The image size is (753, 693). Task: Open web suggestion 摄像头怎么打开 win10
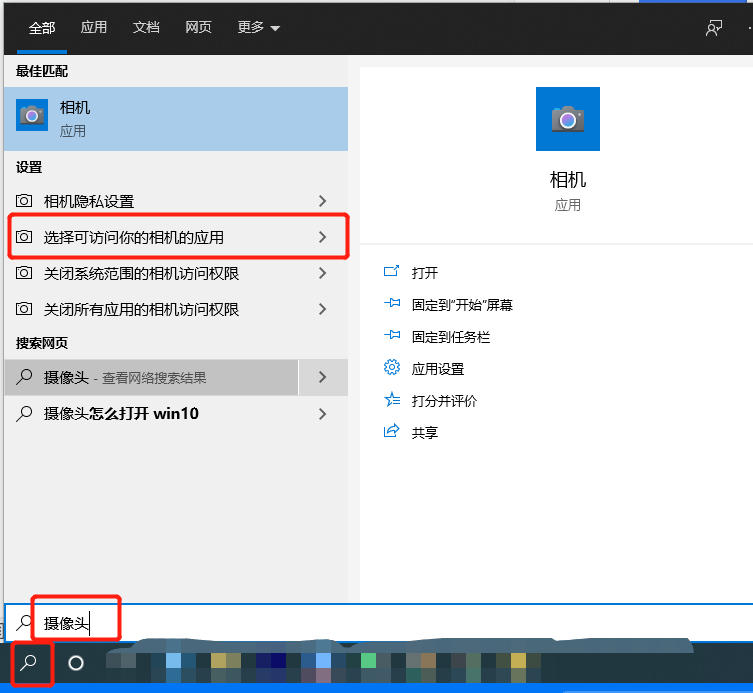(121, 413)
